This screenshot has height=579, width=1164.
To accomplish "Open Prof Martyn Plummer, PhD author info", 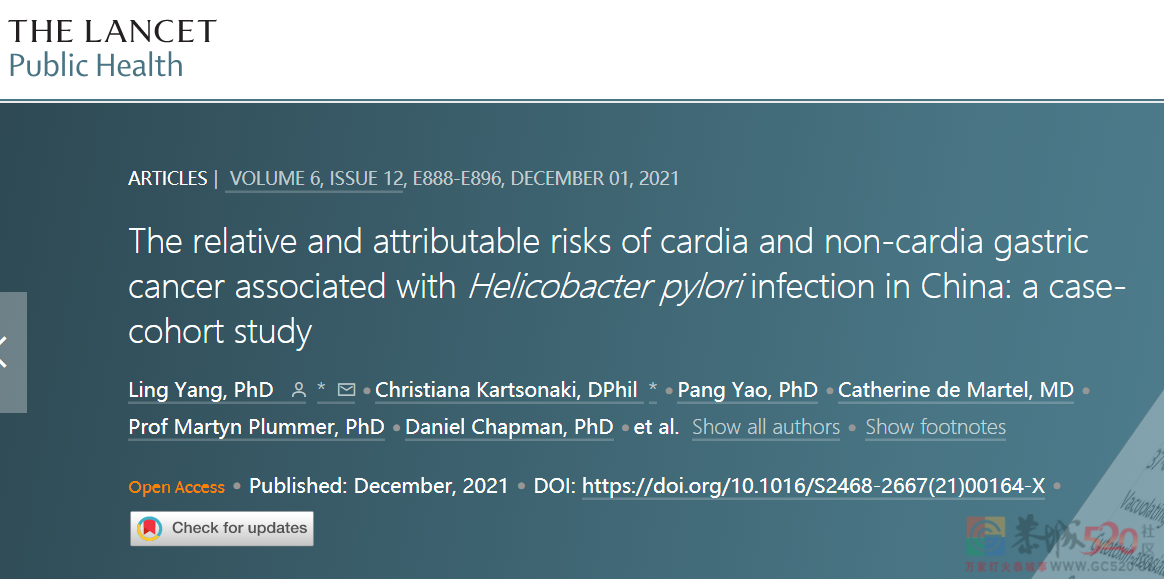I will (256, 428).
